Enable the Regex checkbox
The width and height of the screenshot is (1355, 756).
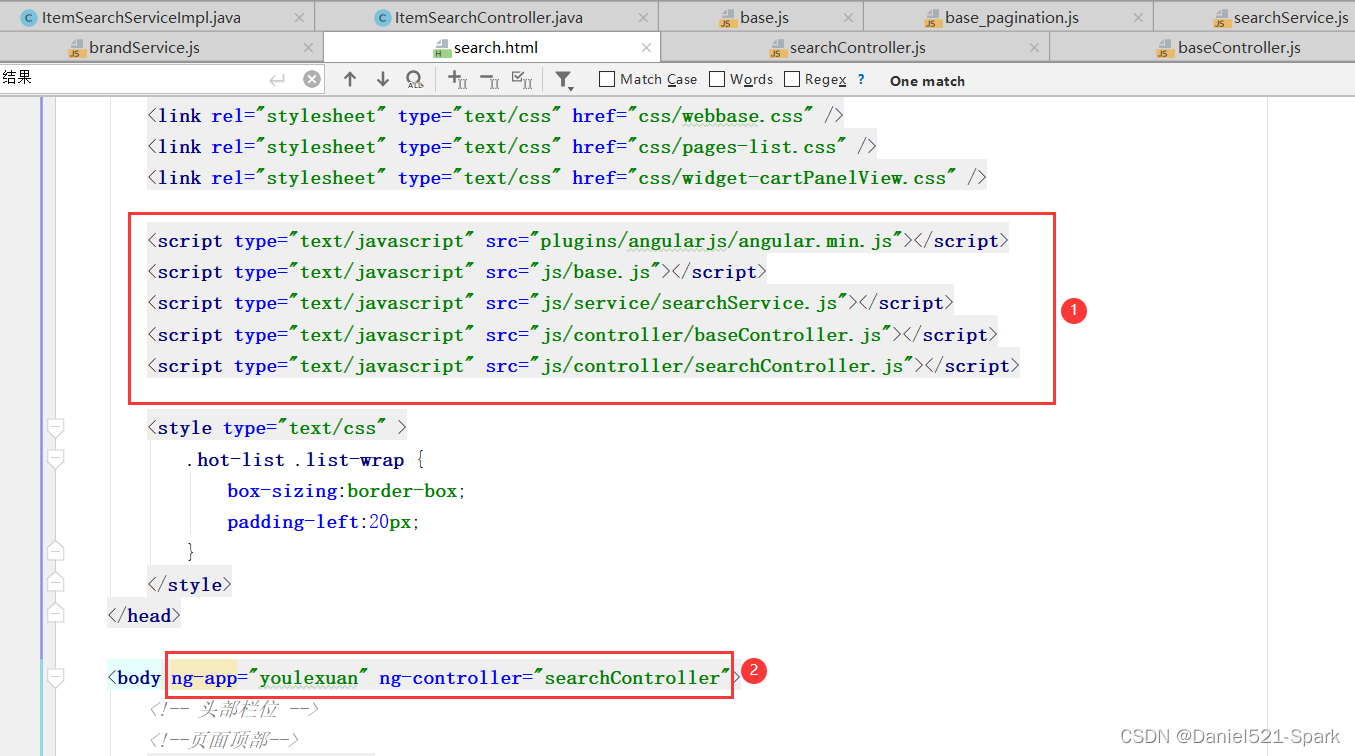click(x=792, y=79)
